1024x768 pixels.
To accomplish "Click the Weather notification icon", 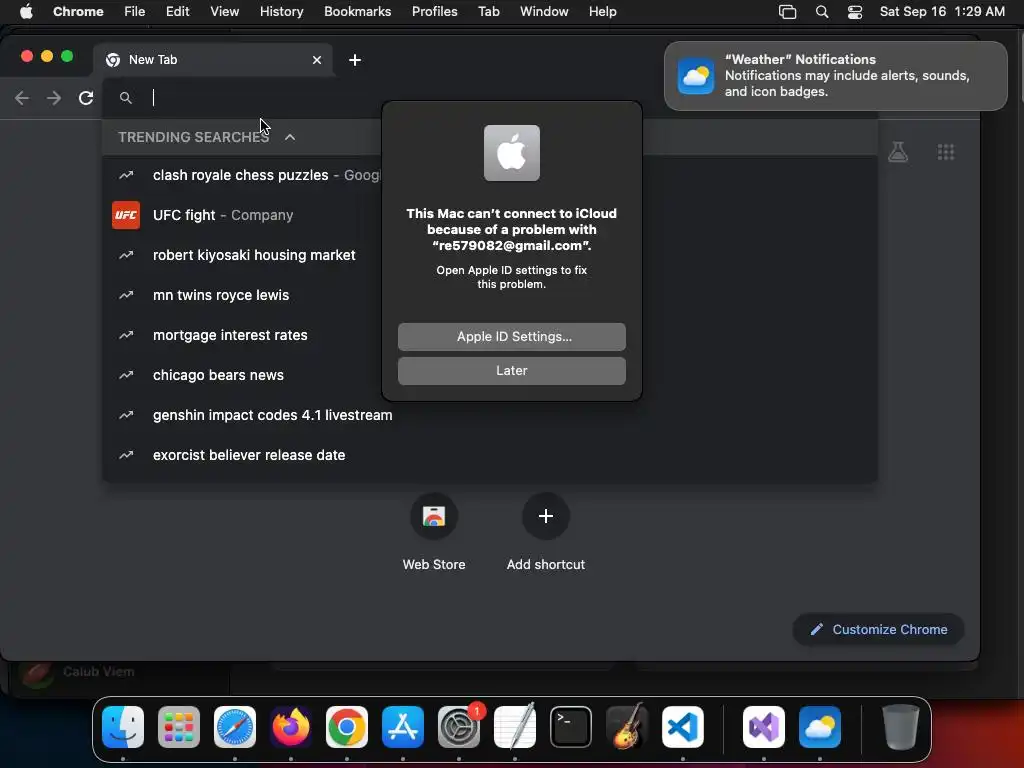I will pos(696,76).
